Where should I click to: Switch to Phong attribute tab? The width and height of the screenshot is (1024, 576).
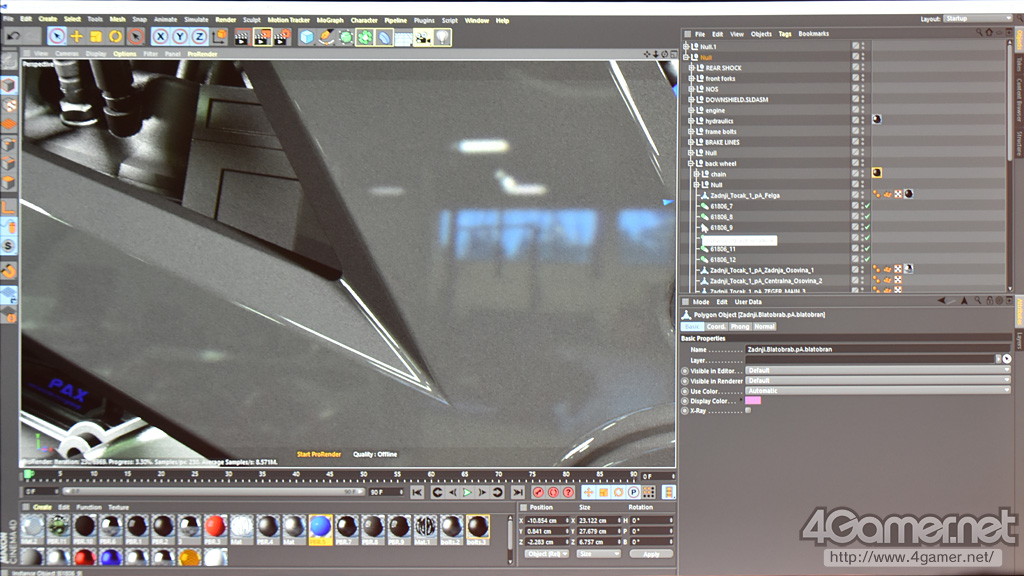740,327
